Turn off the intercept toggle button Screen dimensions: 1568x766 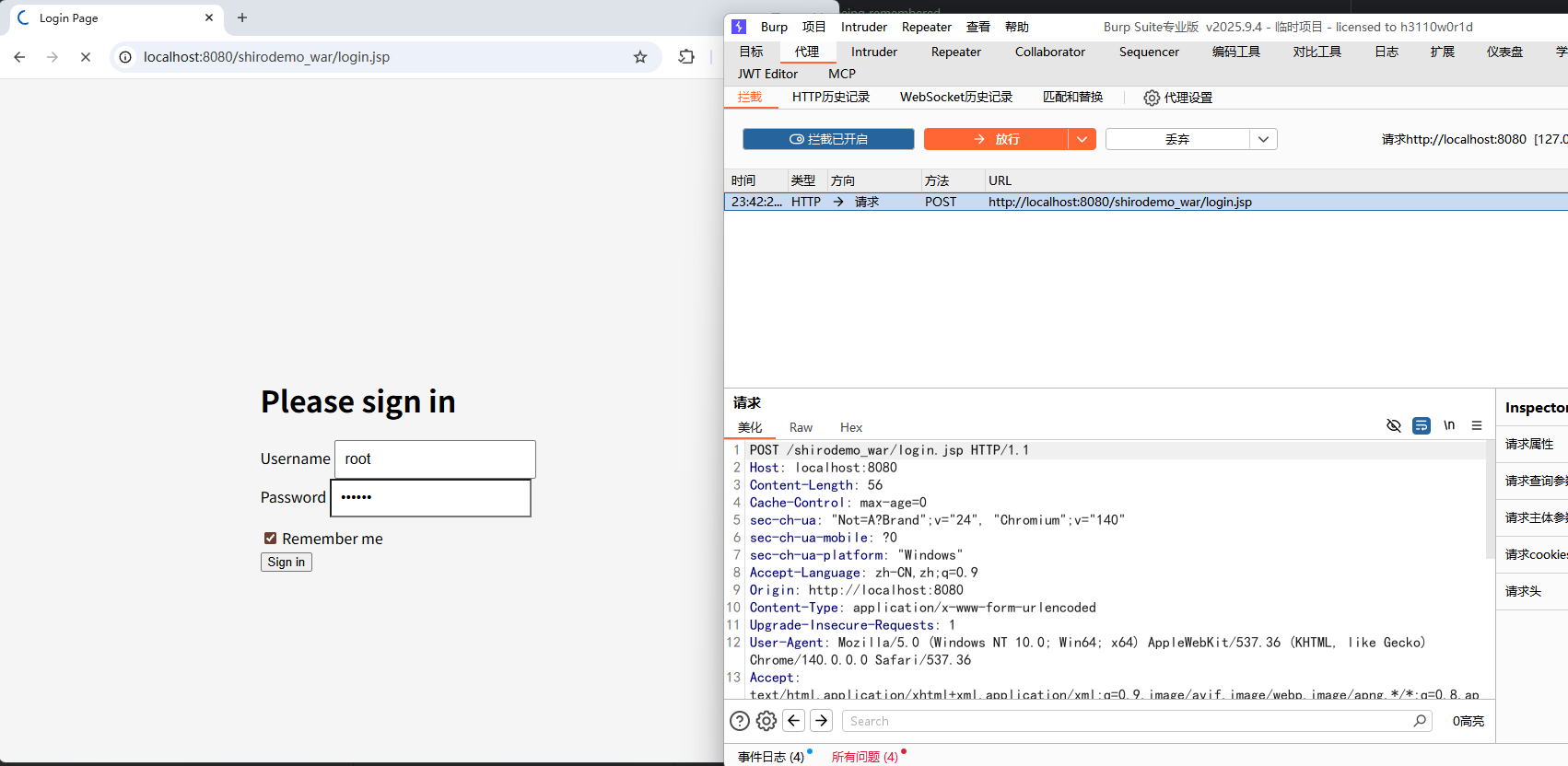(828, 139)
